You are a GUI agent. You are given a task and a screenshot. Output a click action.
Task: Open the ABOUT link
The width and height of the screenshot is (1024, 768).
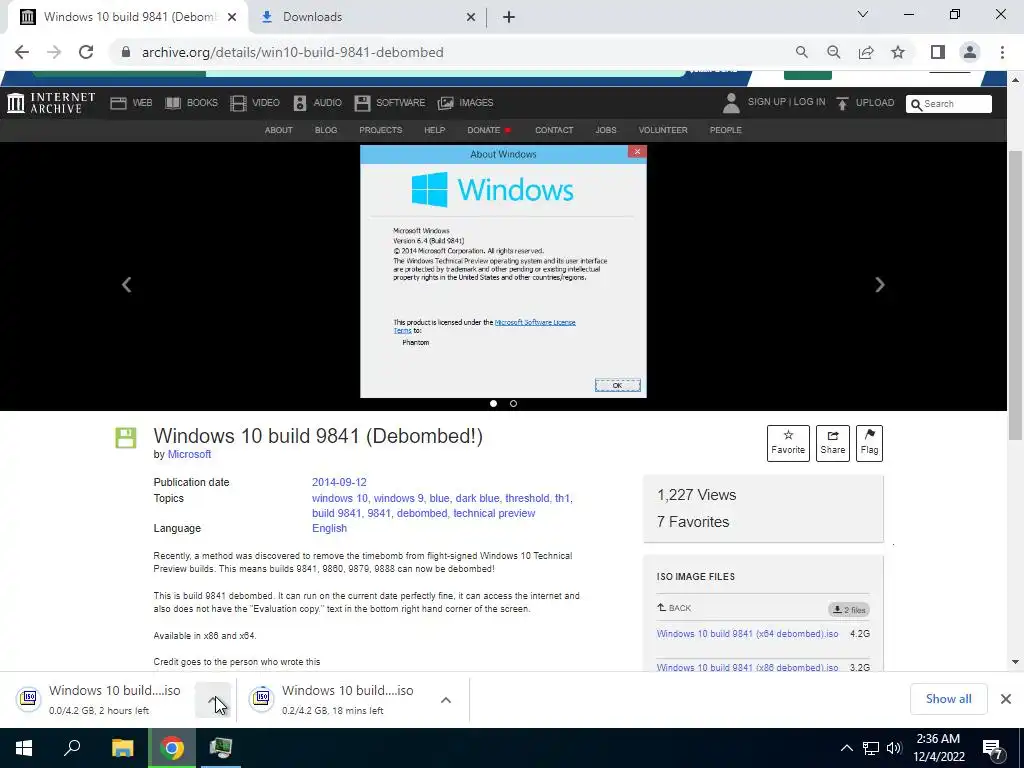click(278, 130)
